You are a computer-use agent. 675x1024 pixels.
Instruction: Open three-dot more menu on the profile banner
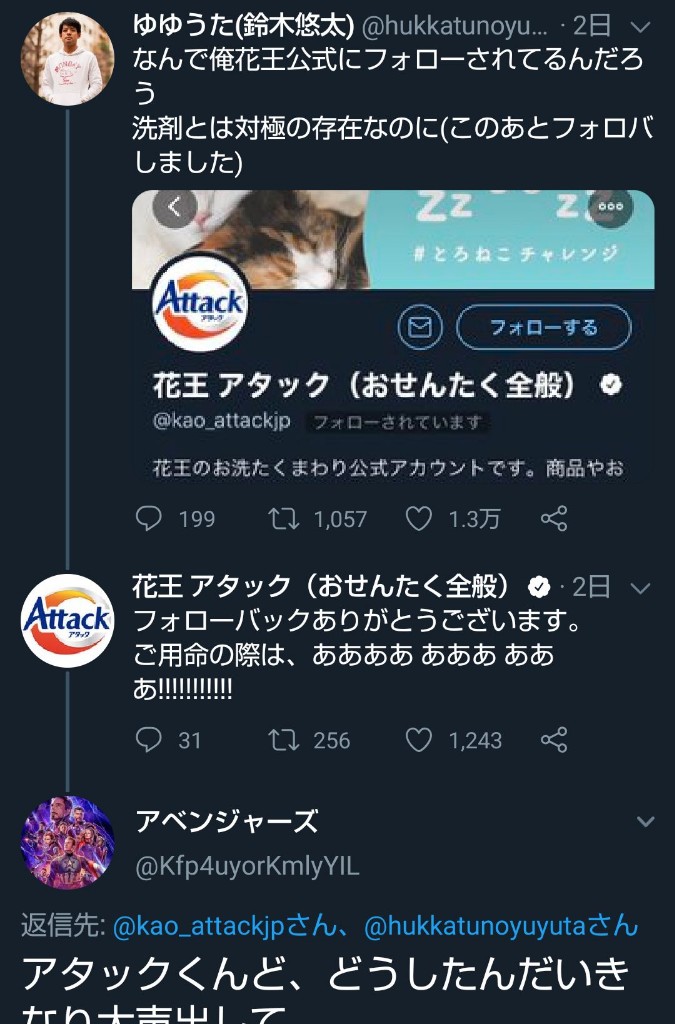[x=610, y=206]
